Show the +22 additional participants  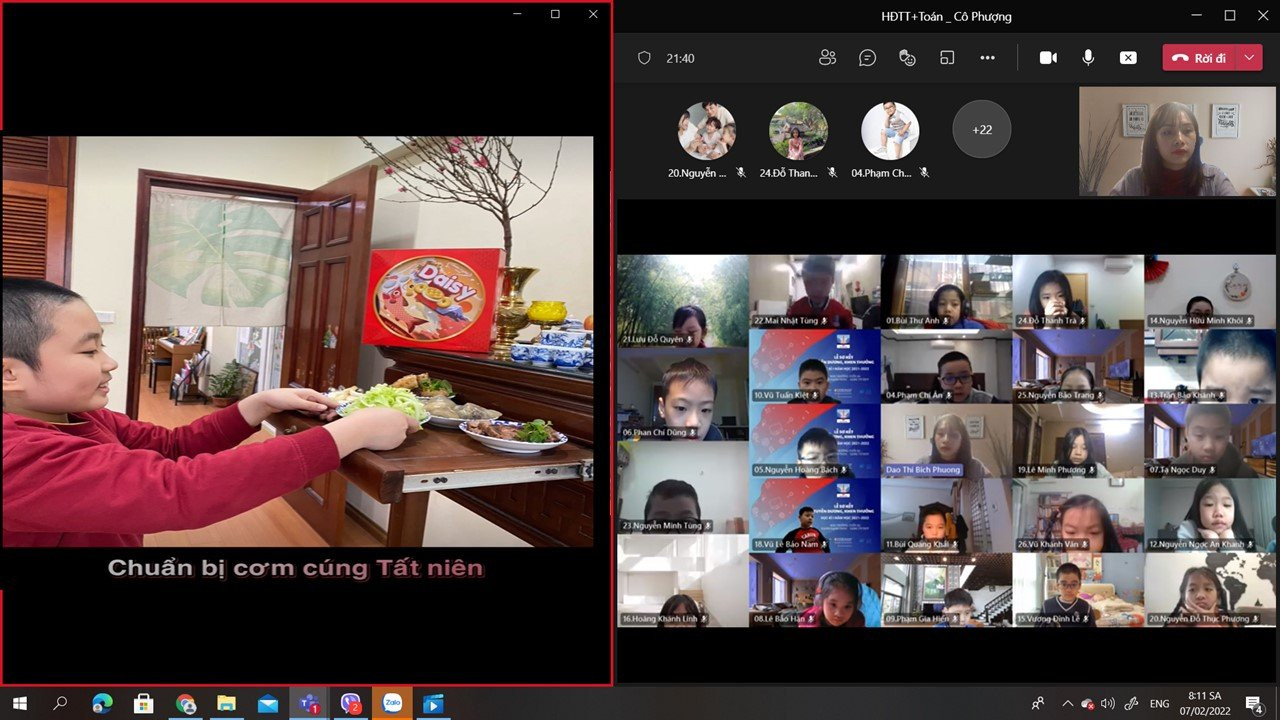click(981, 130)
